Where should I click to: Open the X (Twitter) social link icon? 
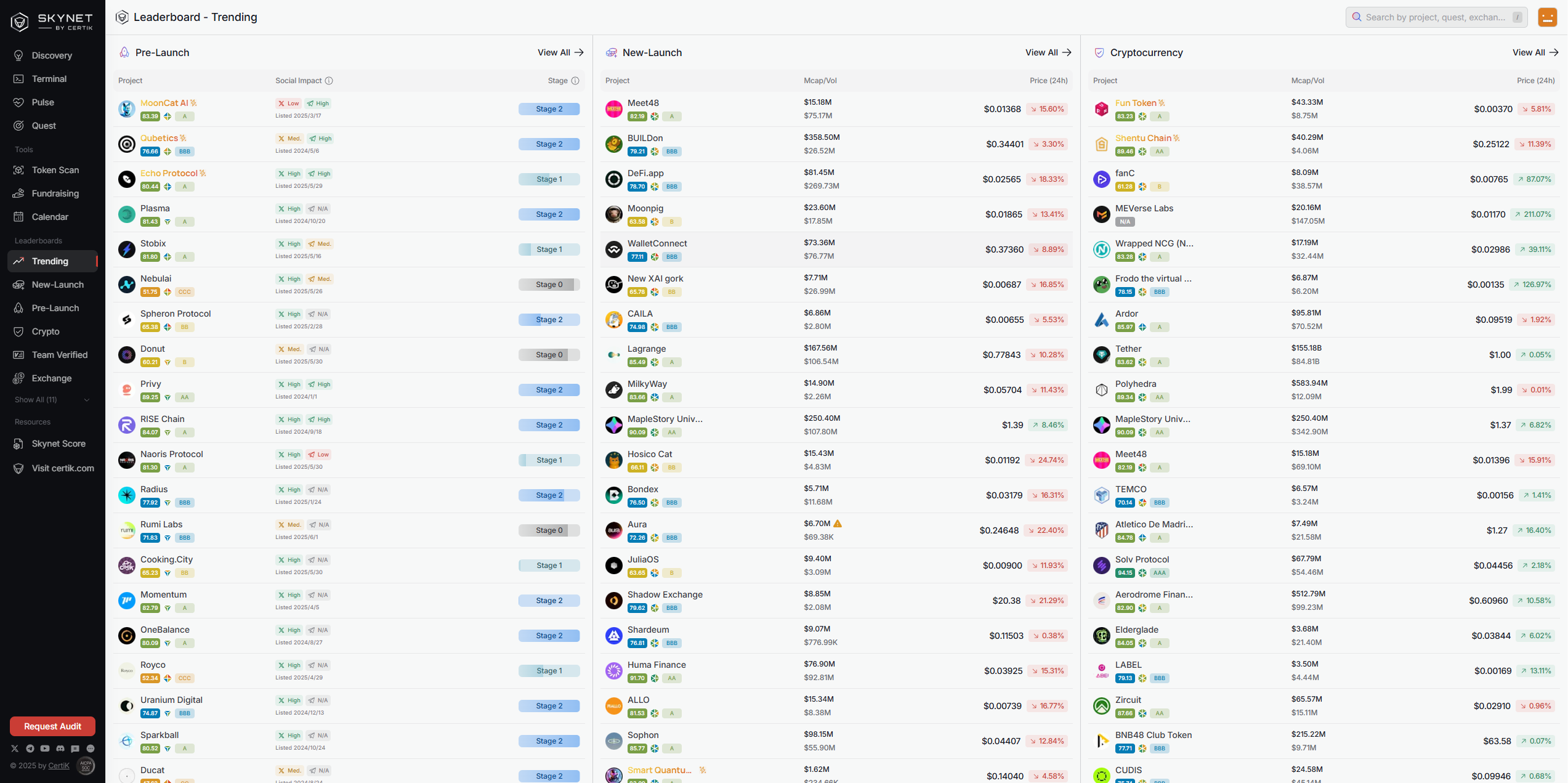(x=15, y=749)
